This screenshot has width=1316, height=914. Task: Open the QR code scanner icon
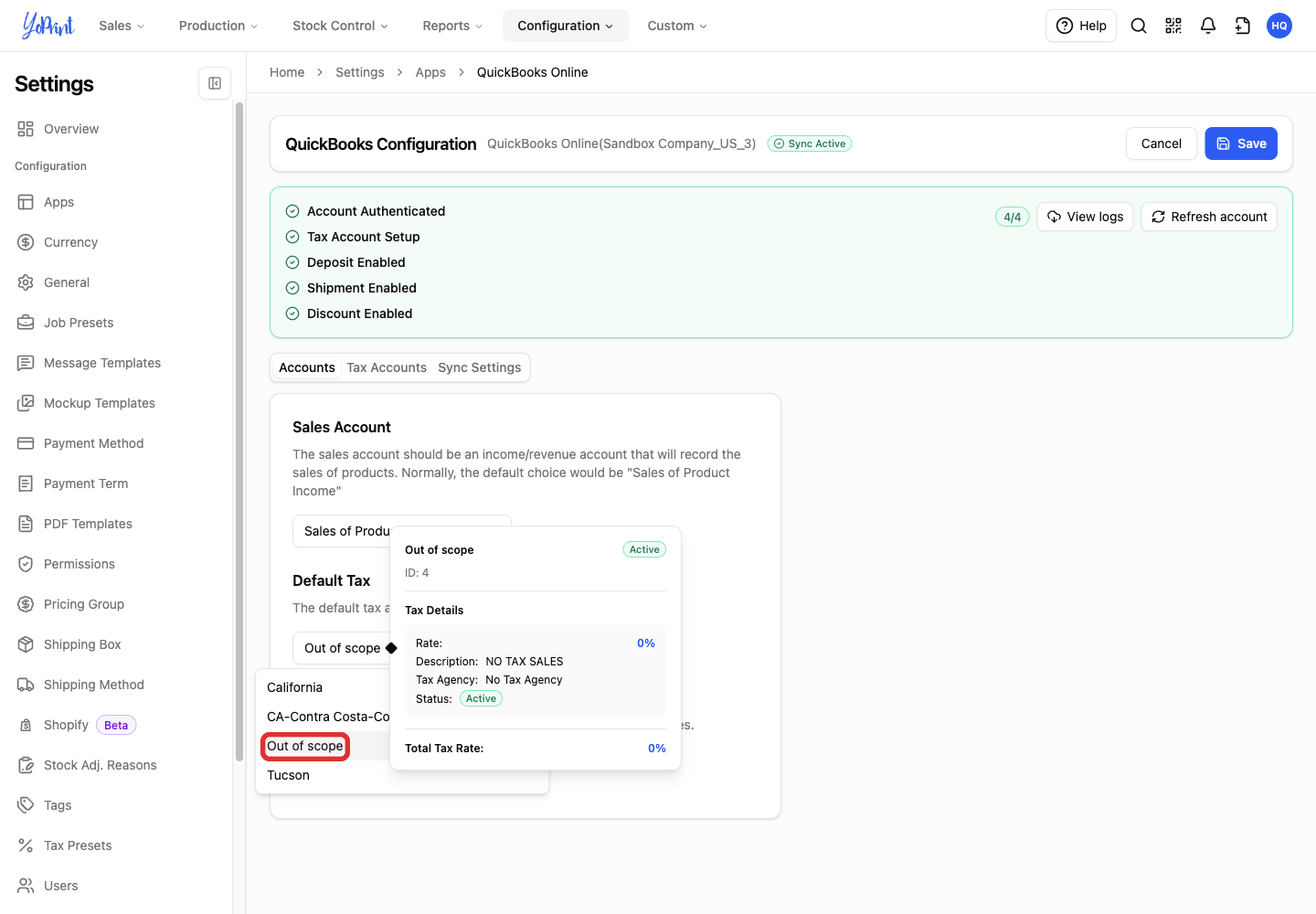coord(1173,26)
